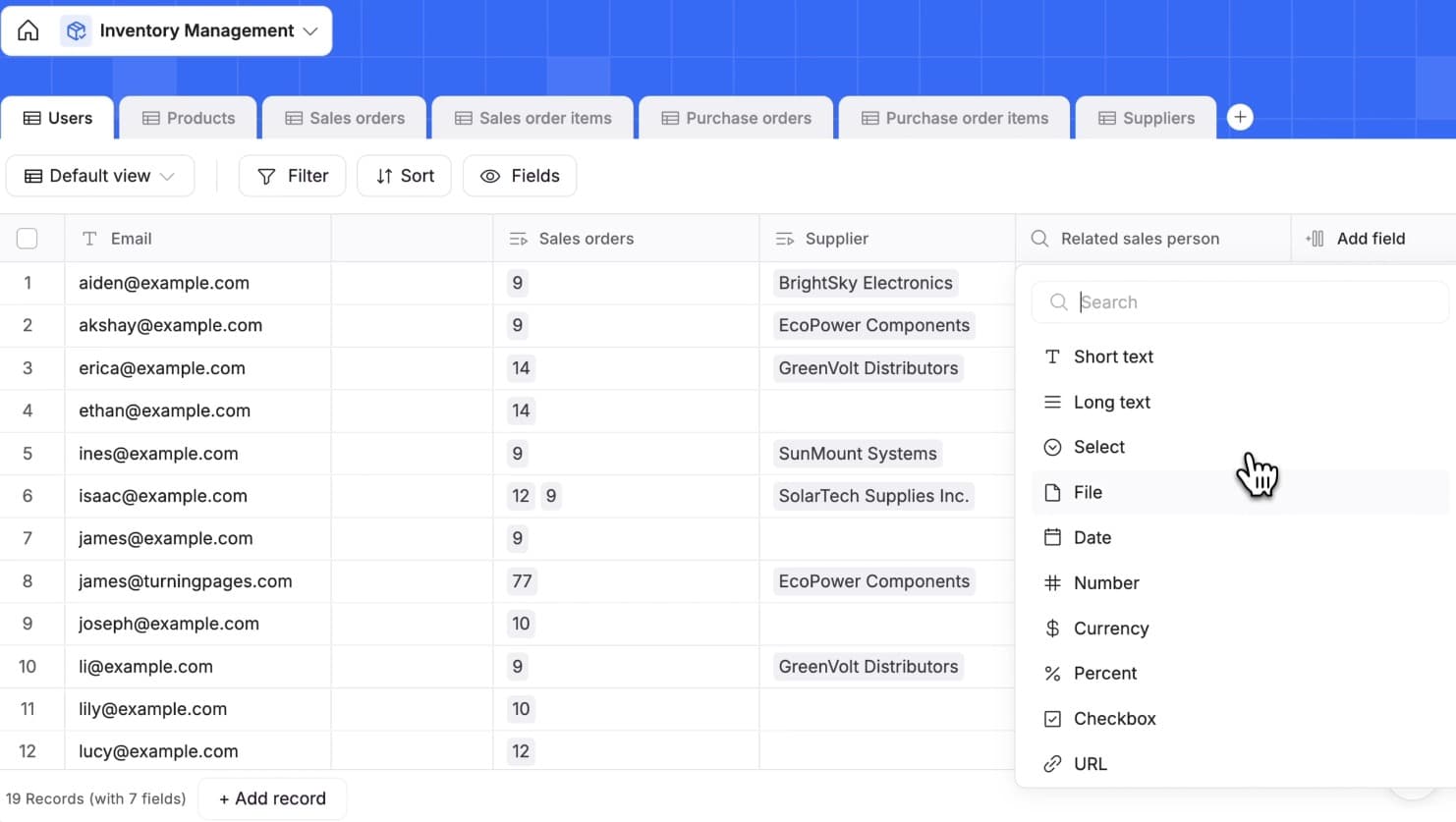Expand the Inventory Management dropdown
Image resolution: width=1456 pixels, height=822 pixels.
310,30
